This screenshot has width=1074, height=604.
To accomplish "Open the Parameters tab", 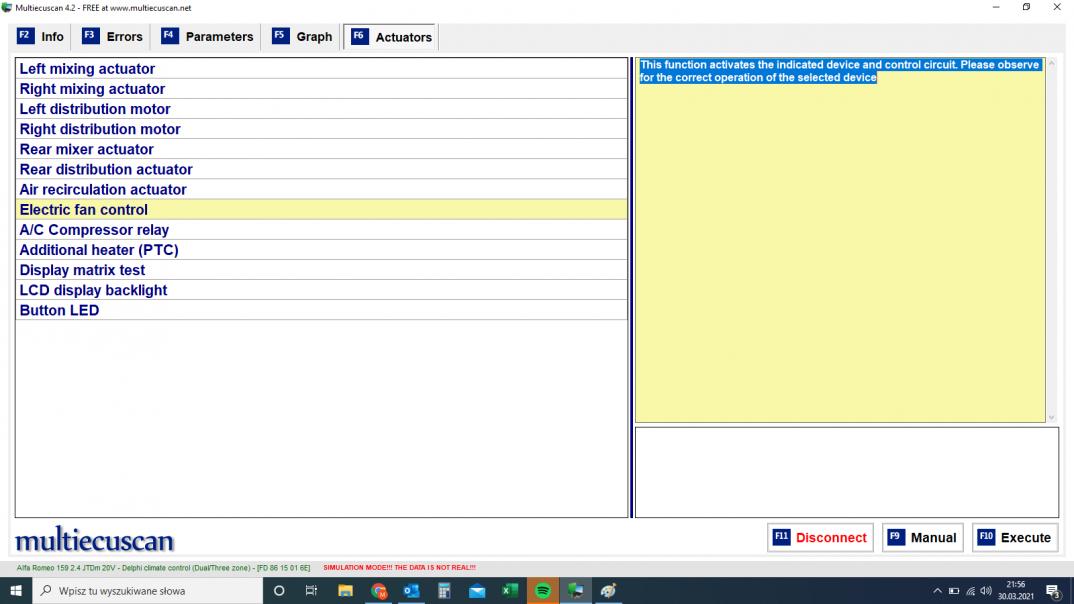I will click(x=208, y=37).
